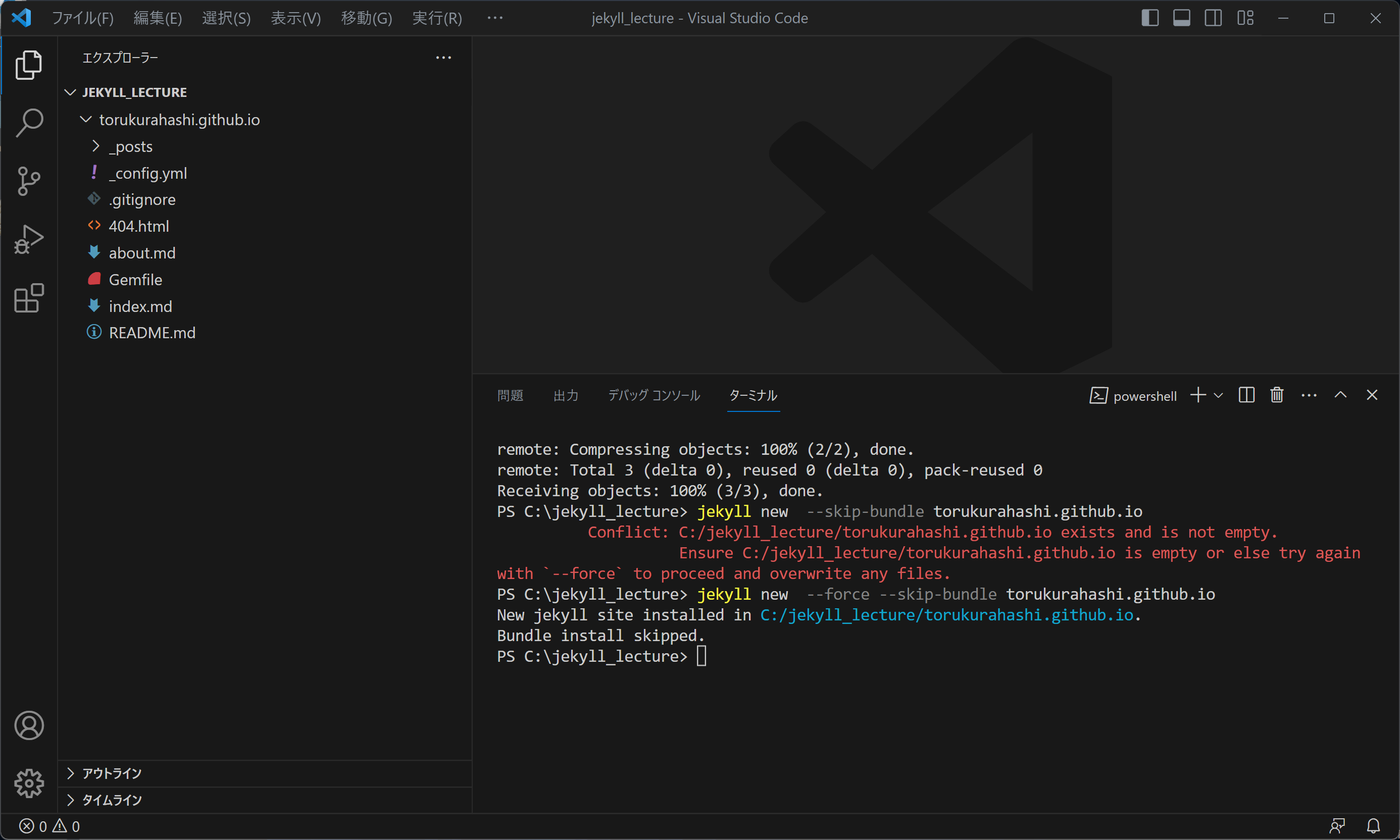Viewport: 1400px width, 840px height.
Task: Open terminal panel more actions ellipsis
Action: coord(1309,396)
